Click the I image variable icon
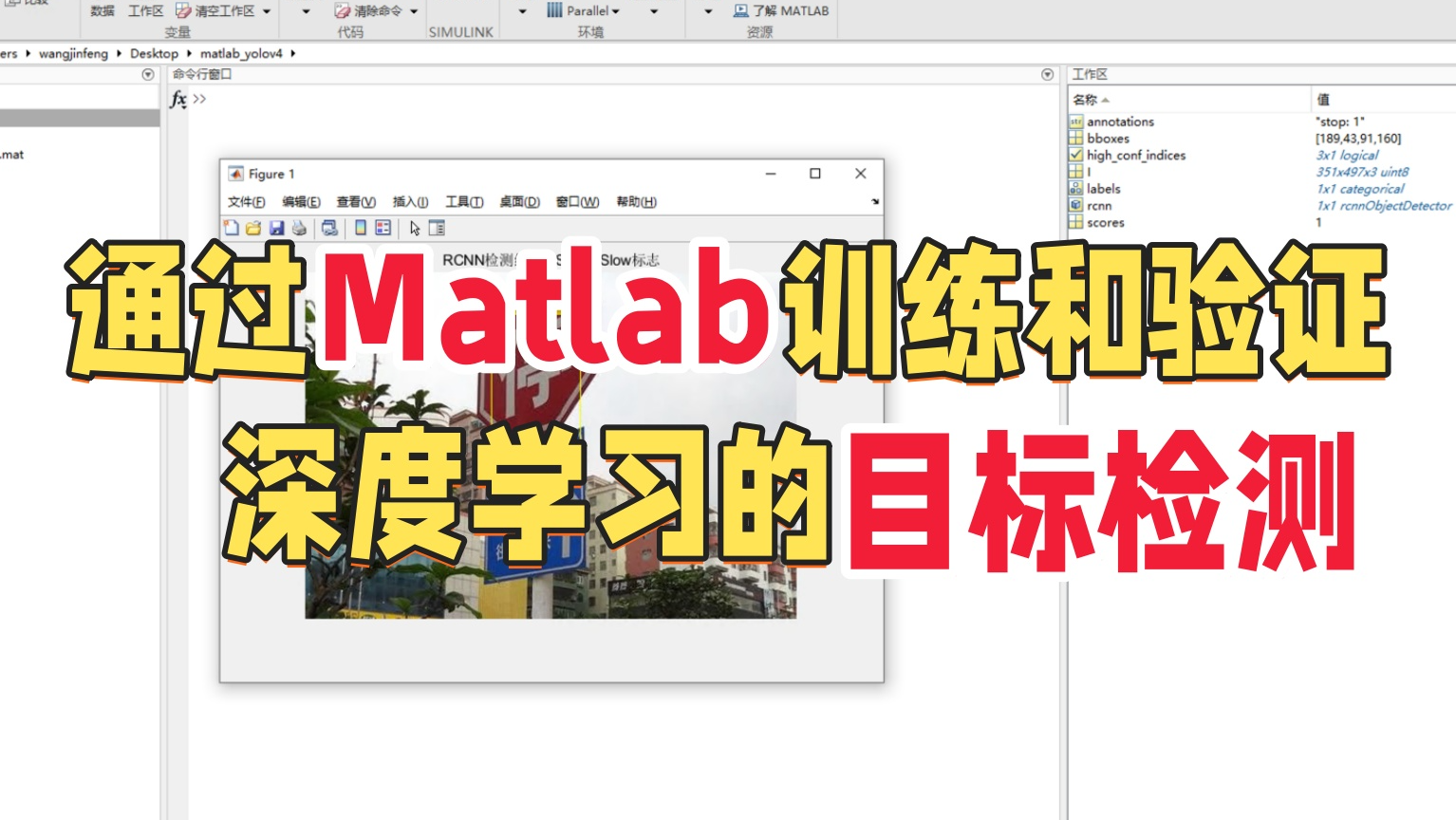The height and width of the screenshot is (820, 1456). (x=1075, y=172)
